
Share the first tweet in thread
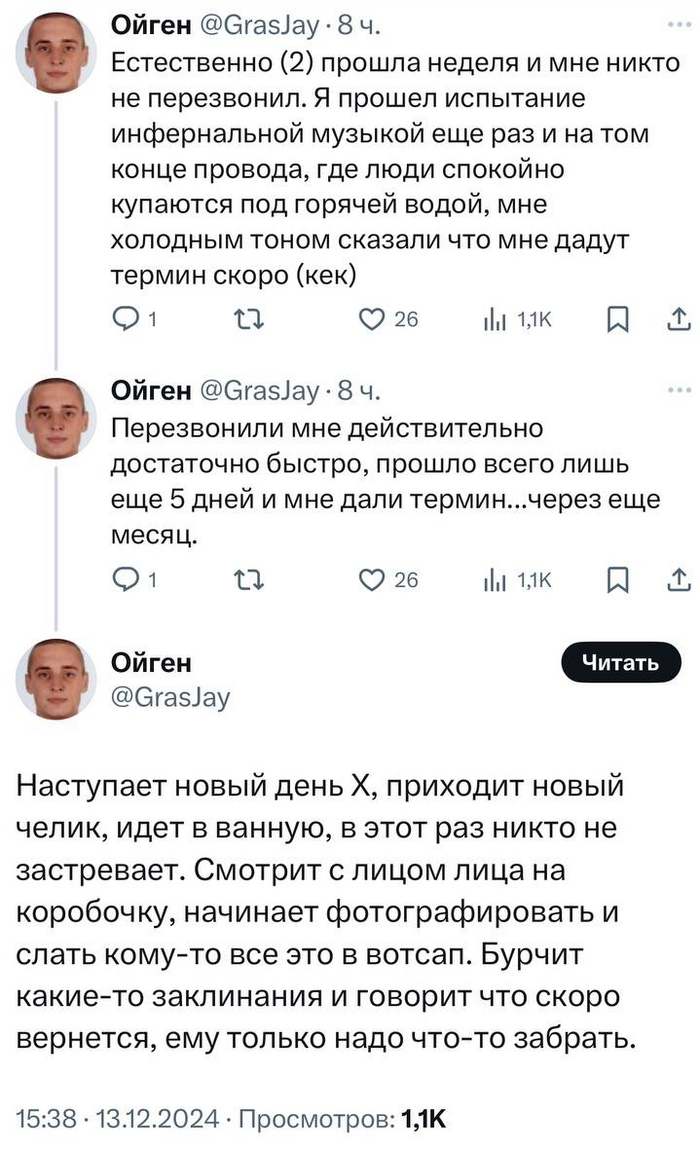(x=677, y=320)
